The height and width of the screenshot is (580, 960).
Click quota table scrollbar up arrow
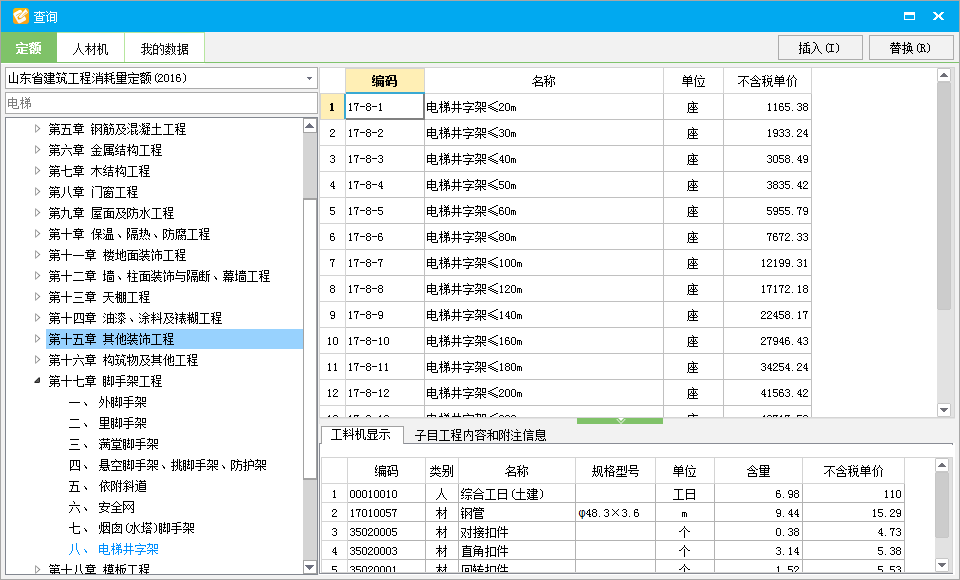(943, 75)
